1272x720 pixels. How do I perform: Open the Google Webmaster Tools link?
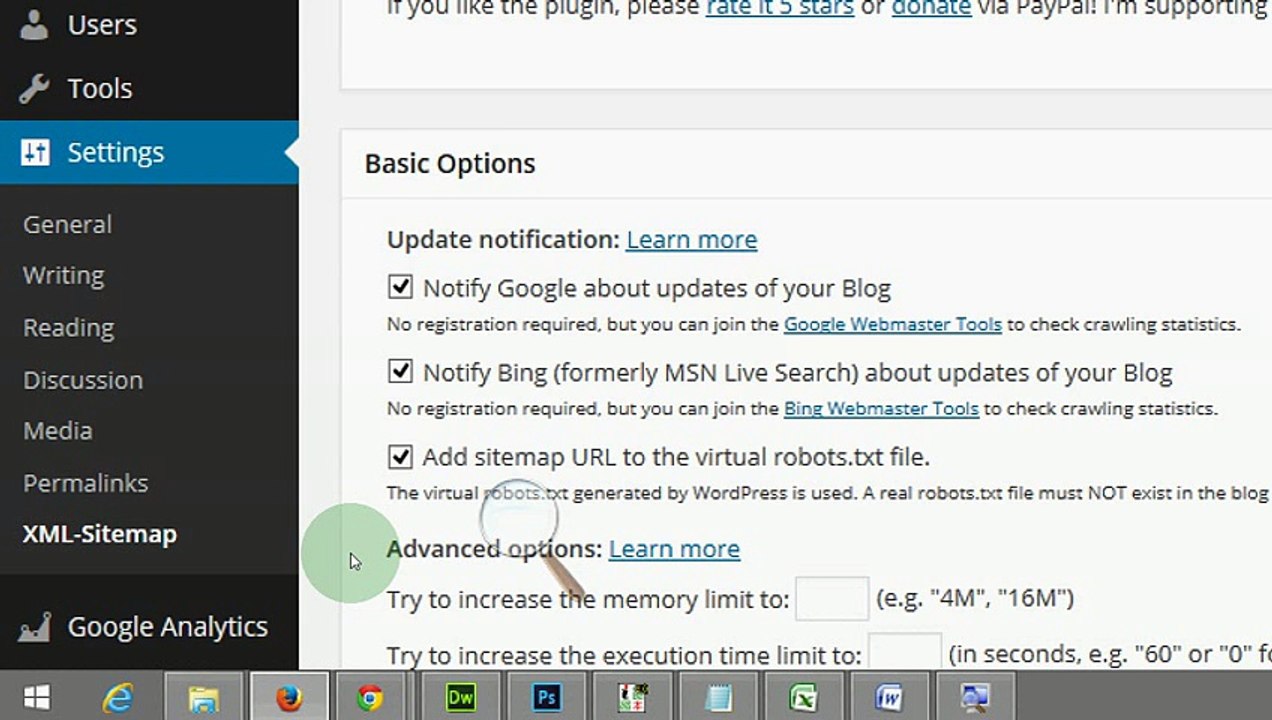[x=892, y=324]
